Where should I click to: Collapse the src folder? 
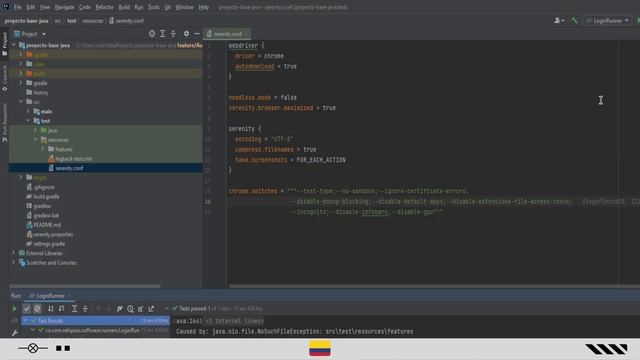click(21, 102)
